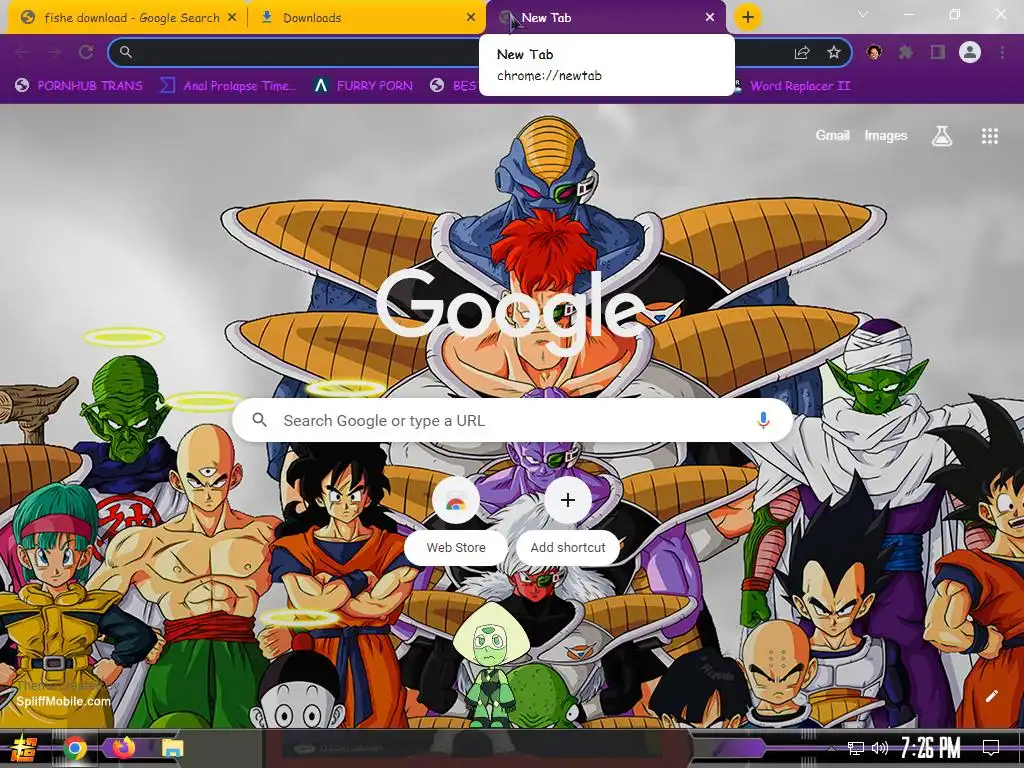Viewport: 1024px width, 768px height.
Task: Switch to the Downloads tab
Action: click(x=366, y=18)
